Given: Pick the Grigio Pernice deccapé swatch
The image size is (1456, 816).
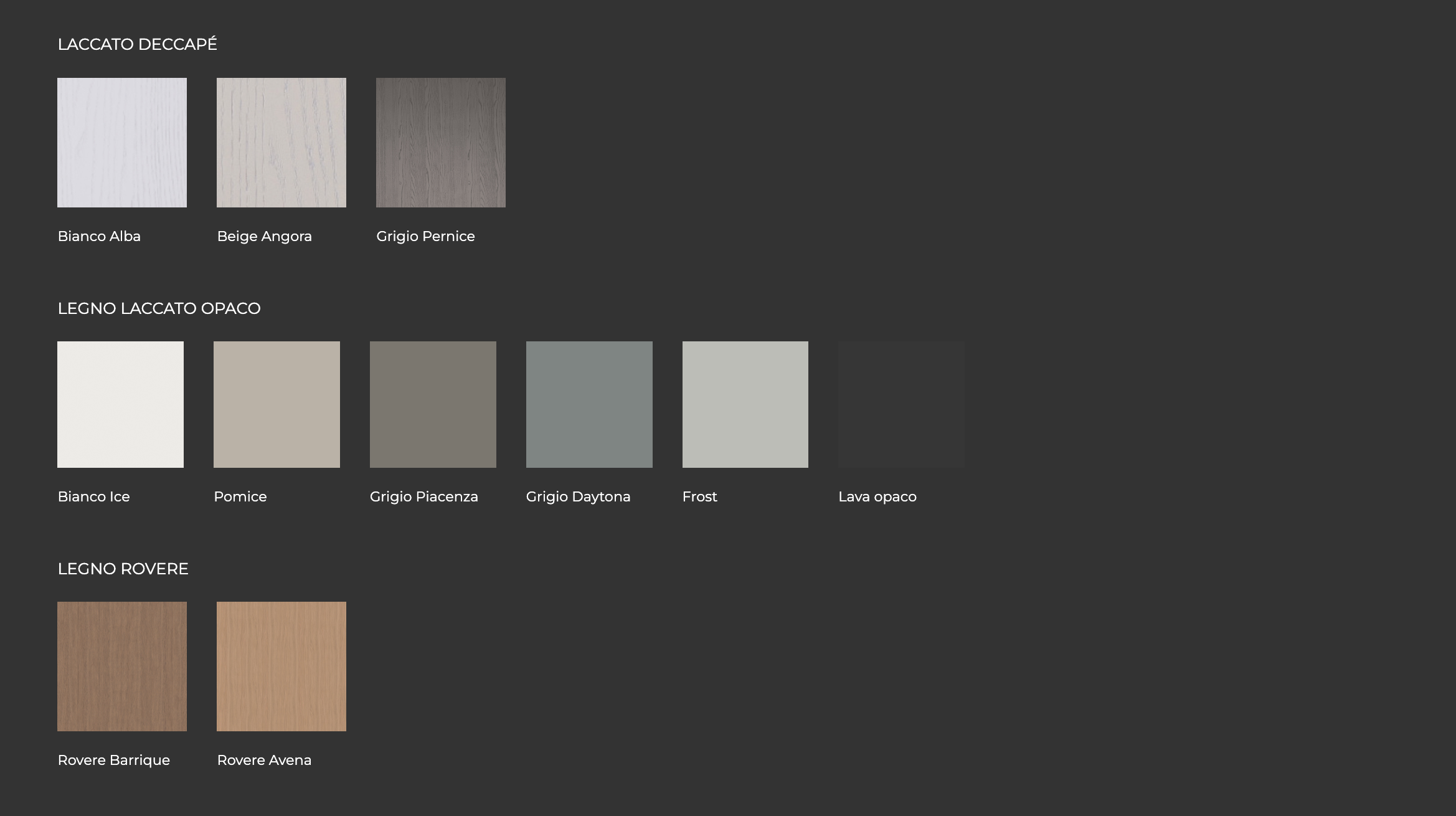Looking at the screenshot, I should [x=441, y=143].
